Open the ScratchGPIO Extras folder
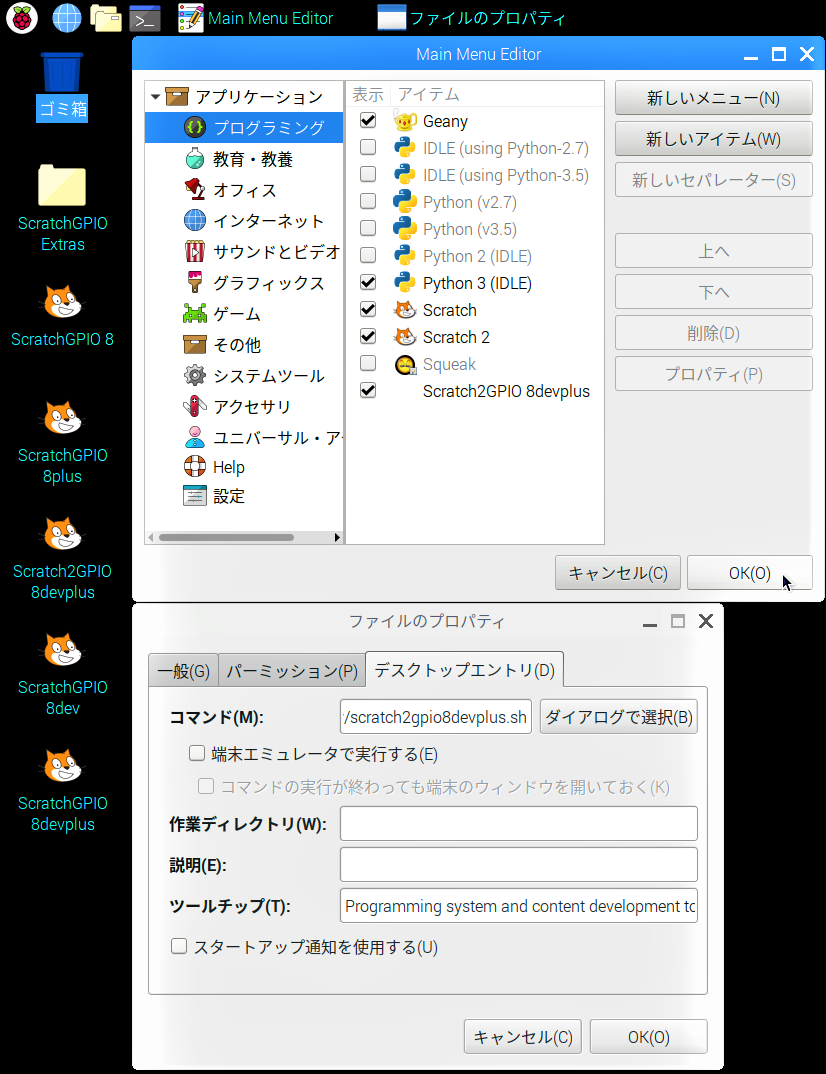 point(62,208)
